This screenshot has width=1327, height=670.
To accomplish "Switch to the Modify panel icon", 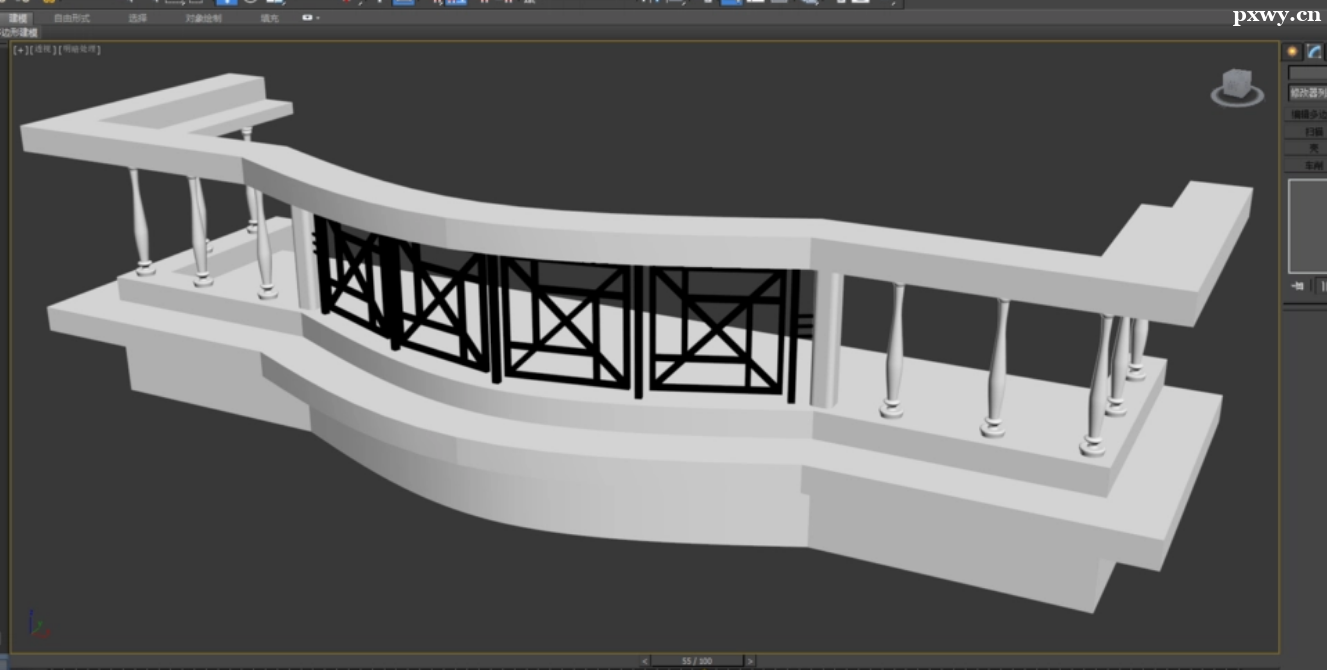I will (1314, 52).
